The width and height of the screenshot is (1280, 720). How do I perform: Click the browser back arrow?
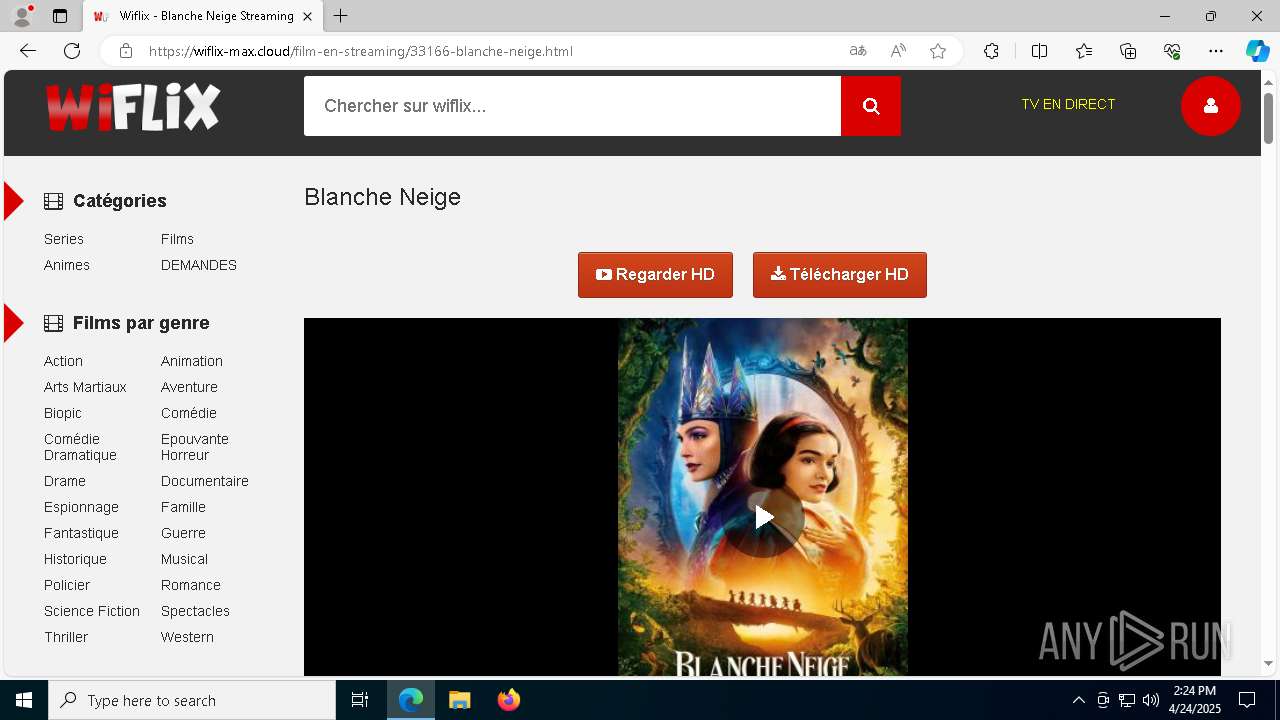click(x=28, y=51)
